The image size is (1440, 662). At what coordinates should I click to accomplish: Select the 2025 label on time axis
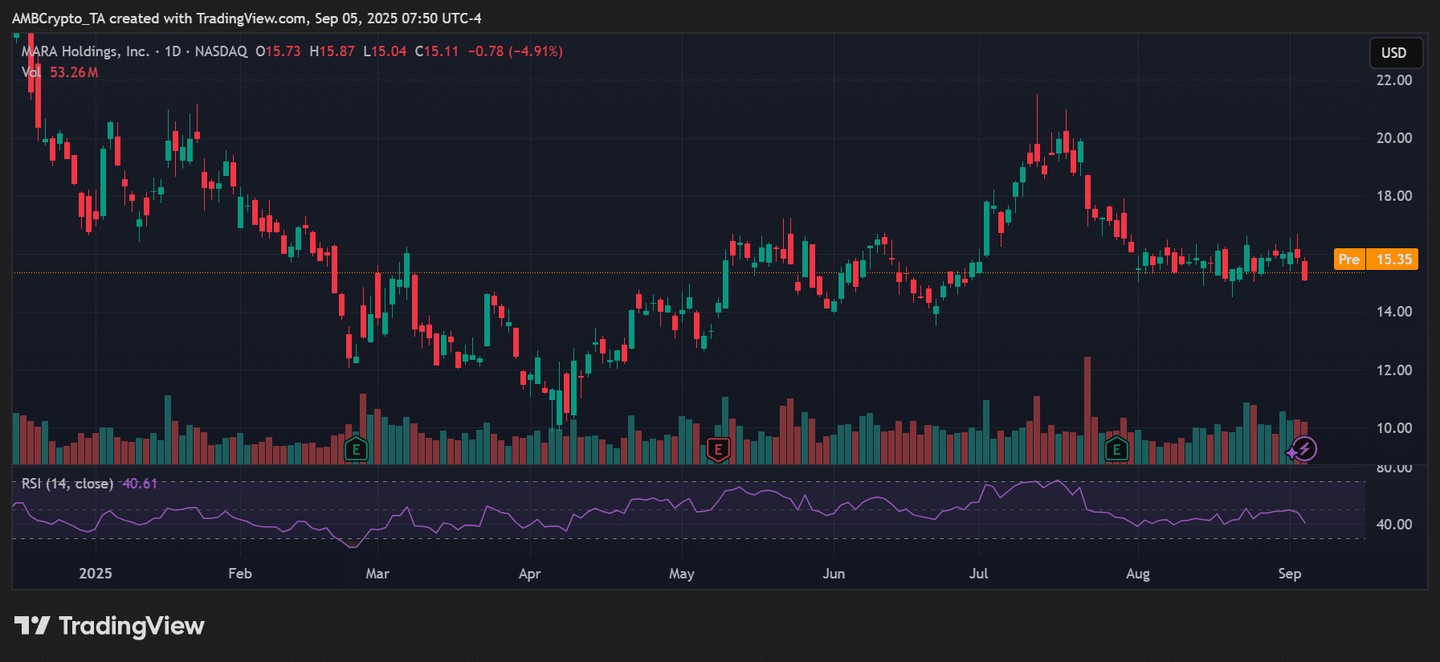(95, 575)
